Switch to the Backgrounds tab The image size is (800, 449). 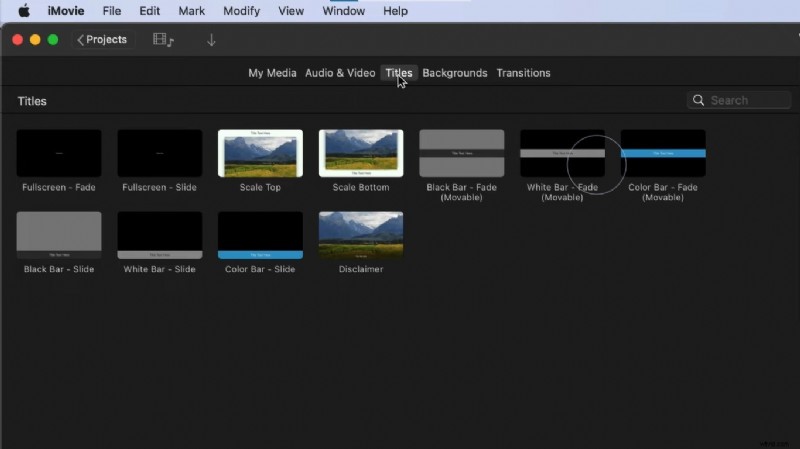coord(455,73)
